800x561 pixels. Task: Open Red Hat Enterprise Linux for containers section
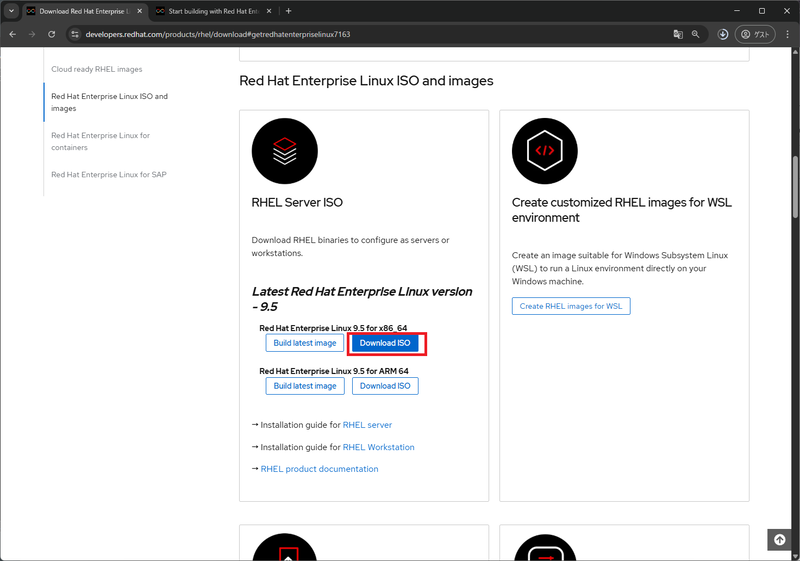click(101, 141)
